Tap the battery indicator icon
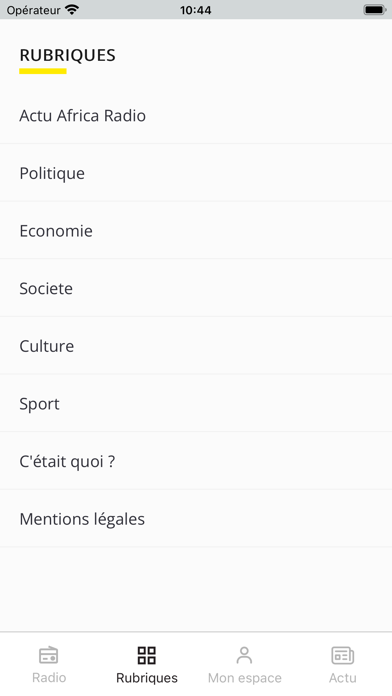The image size is (392, 696). 375,10
